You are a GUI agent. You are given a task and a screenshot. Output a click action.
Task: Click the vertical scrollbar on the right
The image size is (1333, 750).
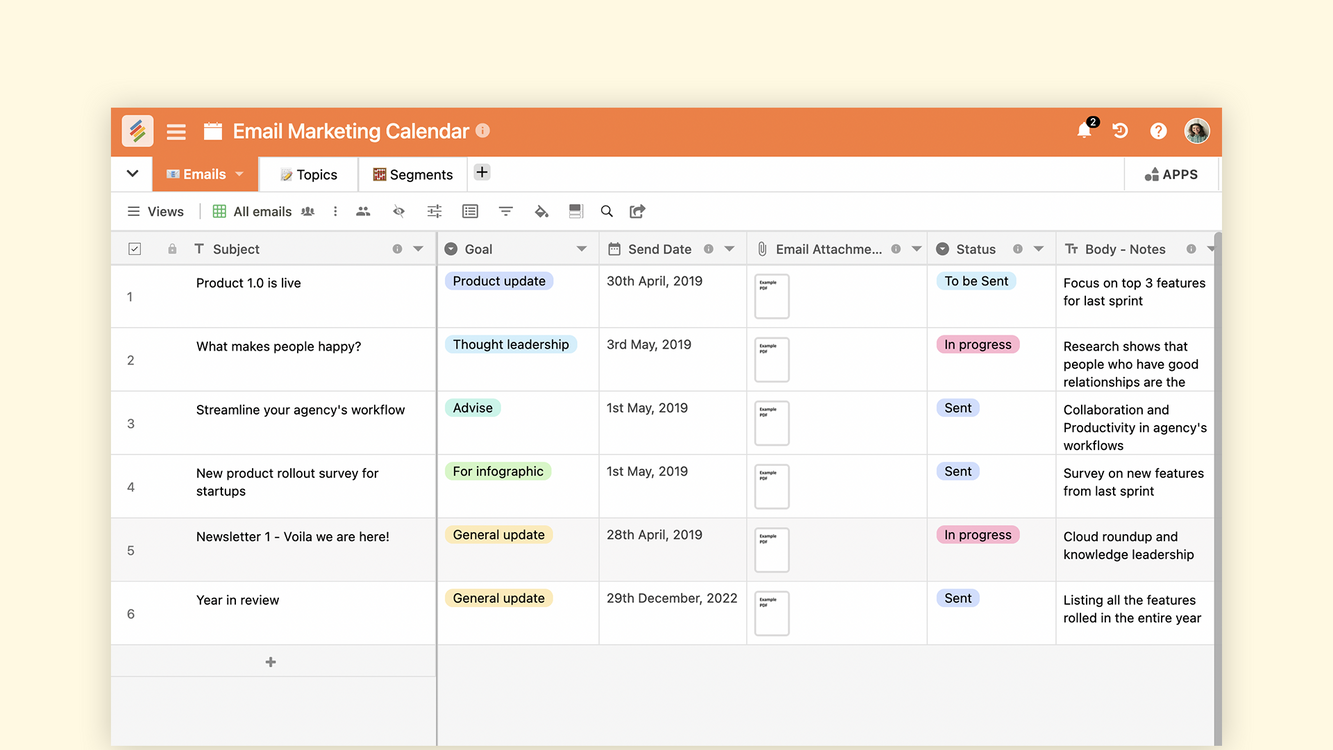(1218, 488)
